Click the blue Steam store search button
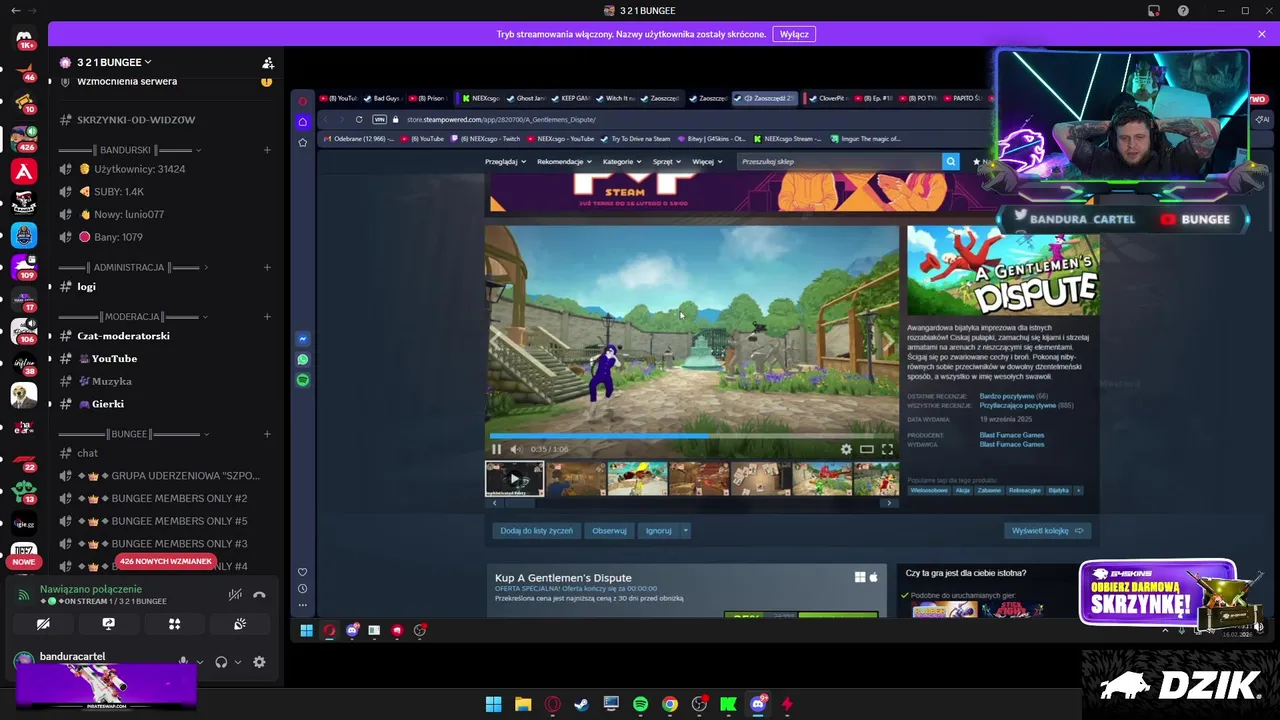Screen dimensions: 1280x720 [950, 161]
